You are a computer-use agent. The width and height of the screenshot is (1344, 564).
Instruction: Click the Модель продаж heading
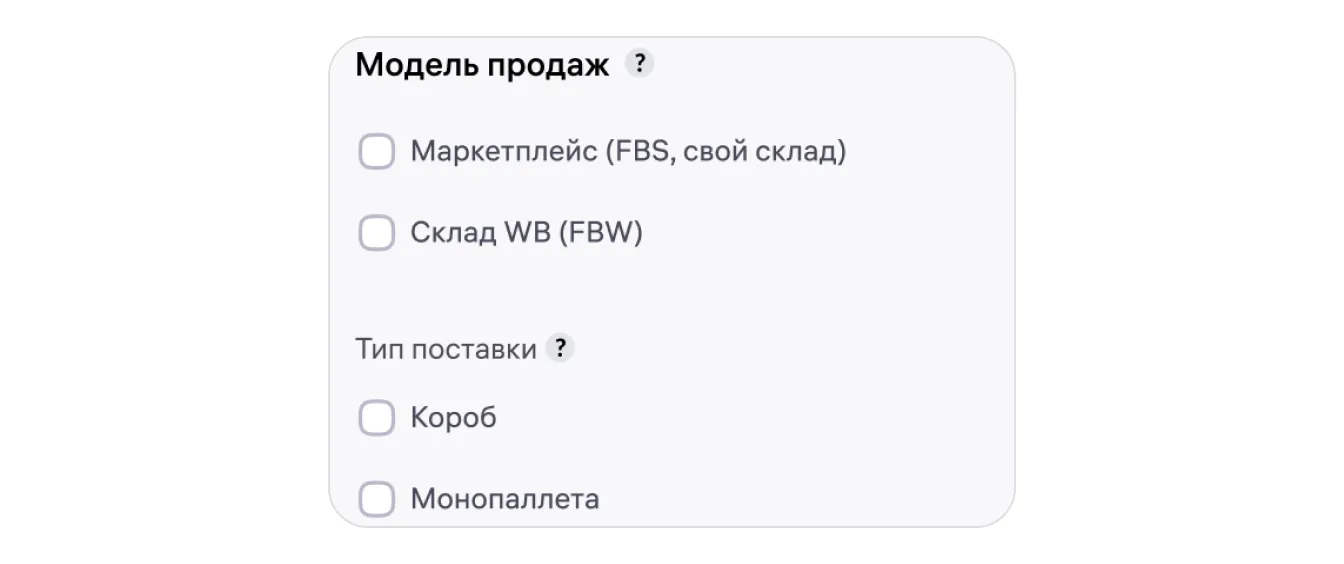click(x=482, y=66)
